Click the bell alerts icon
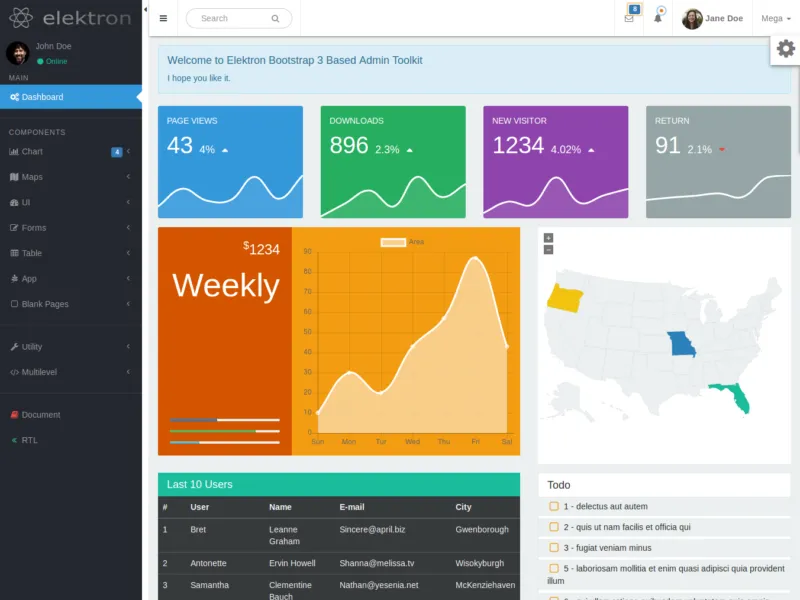The height and width of the screenshot is (600, 800). [x=658, y=17]
